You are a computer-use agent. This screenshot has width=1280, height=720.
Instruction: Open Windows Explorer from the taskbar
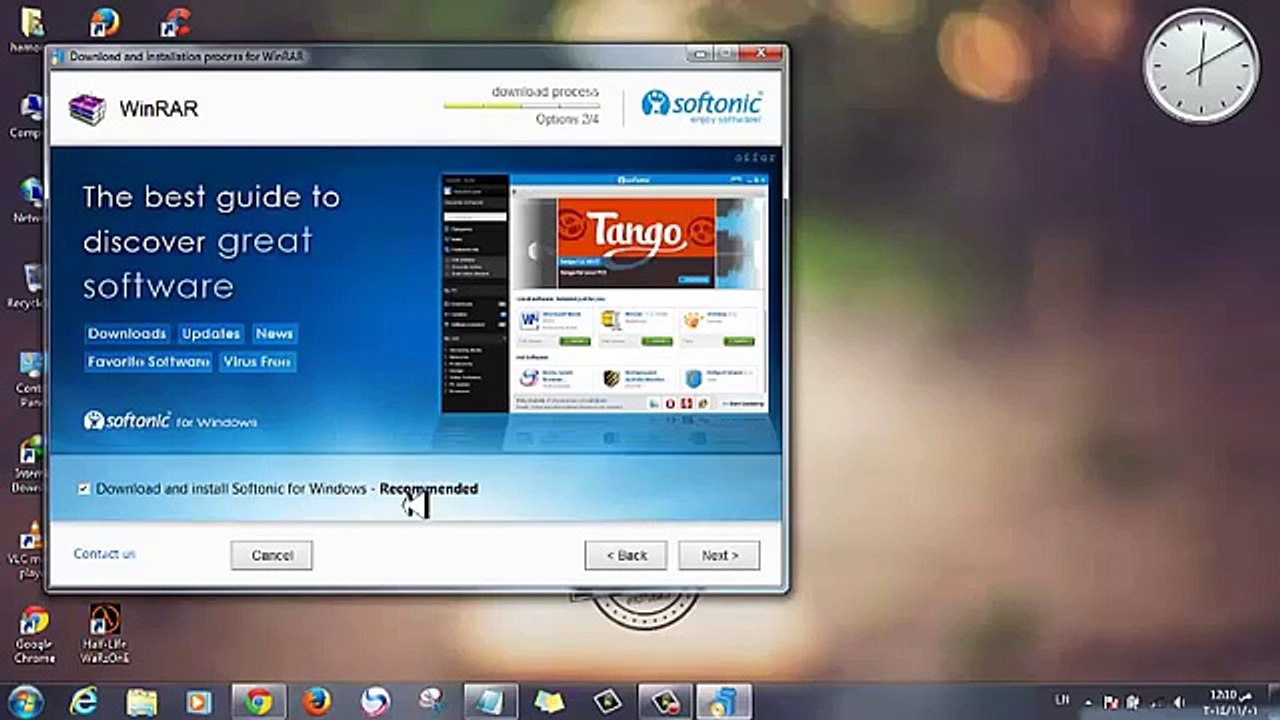click(x=142, y=702)
